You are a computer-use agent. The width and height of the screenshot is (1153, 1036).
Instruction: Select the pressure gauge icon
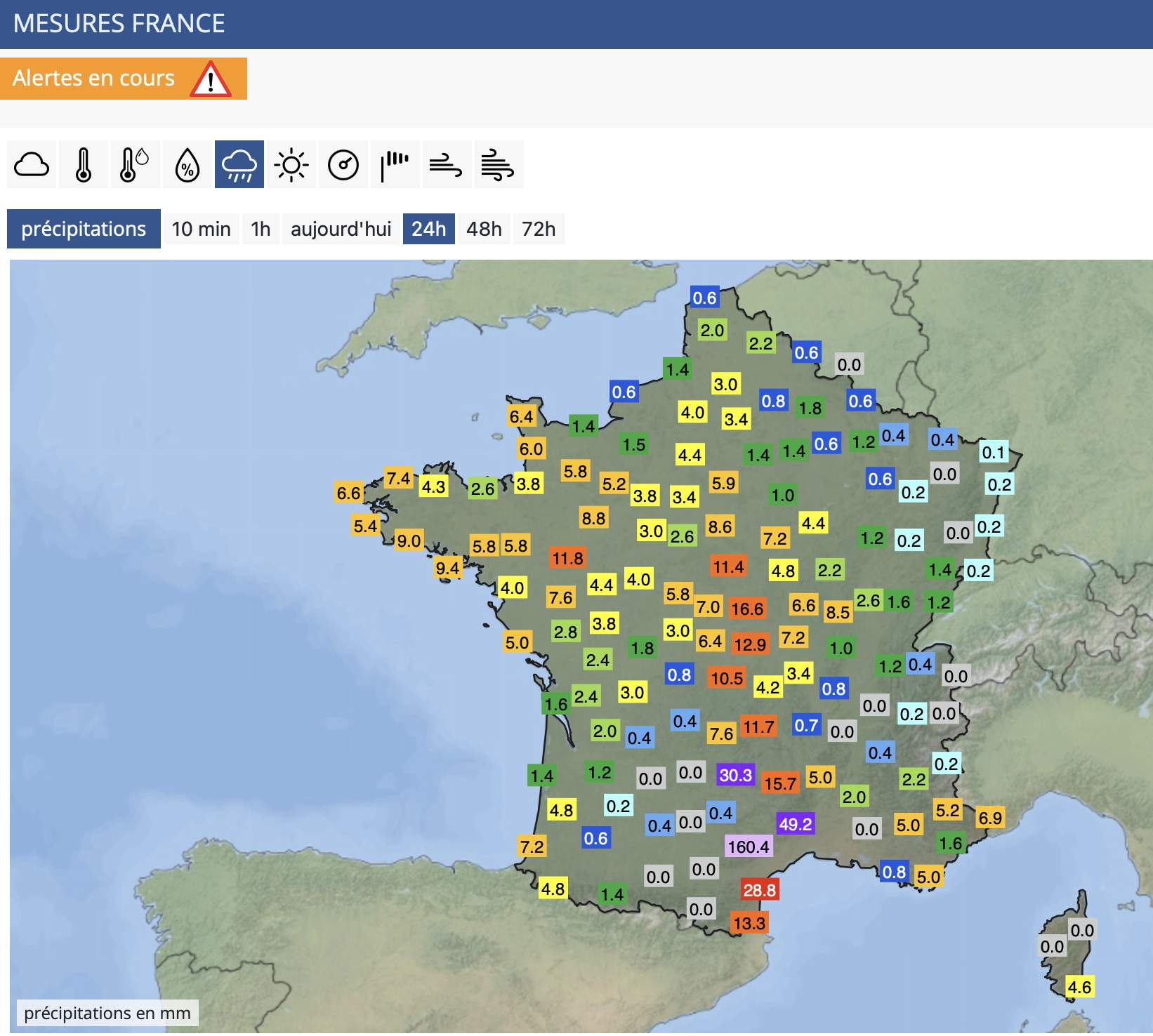click(x=343, y=165)
